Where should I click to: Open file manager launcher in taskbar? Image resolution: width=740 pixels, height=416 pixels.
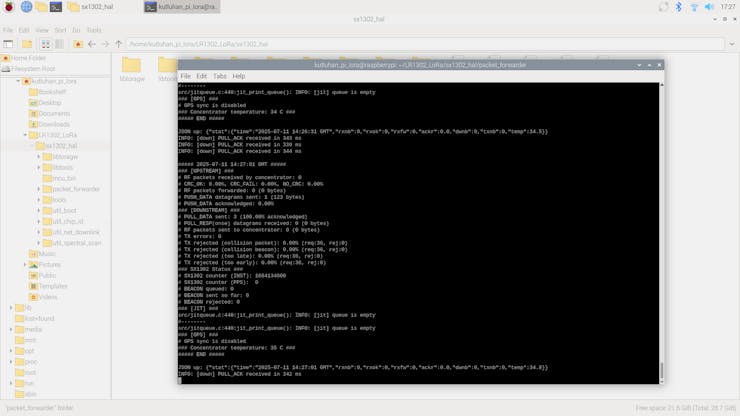coord(42,7)
